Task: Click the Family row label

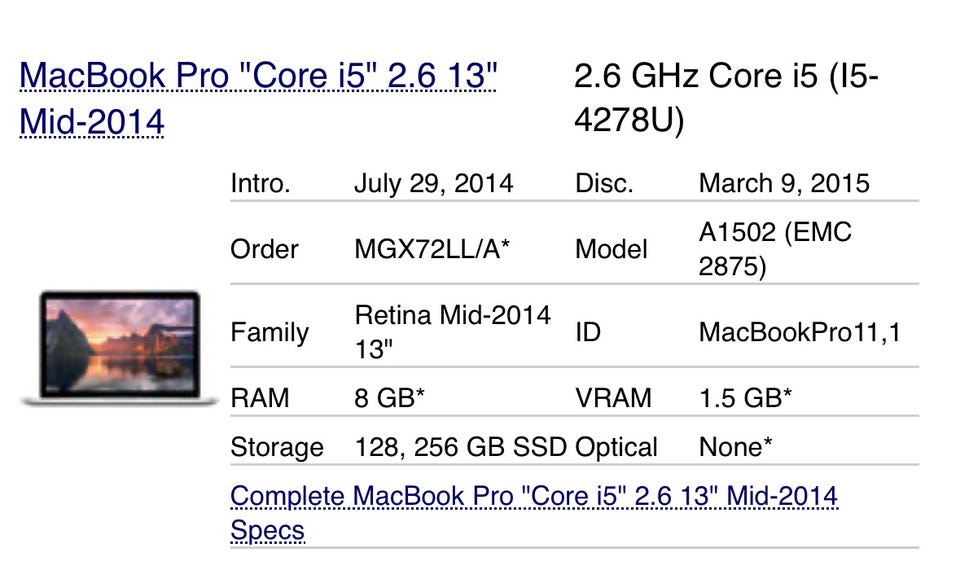Action: (x=269, y=332)
